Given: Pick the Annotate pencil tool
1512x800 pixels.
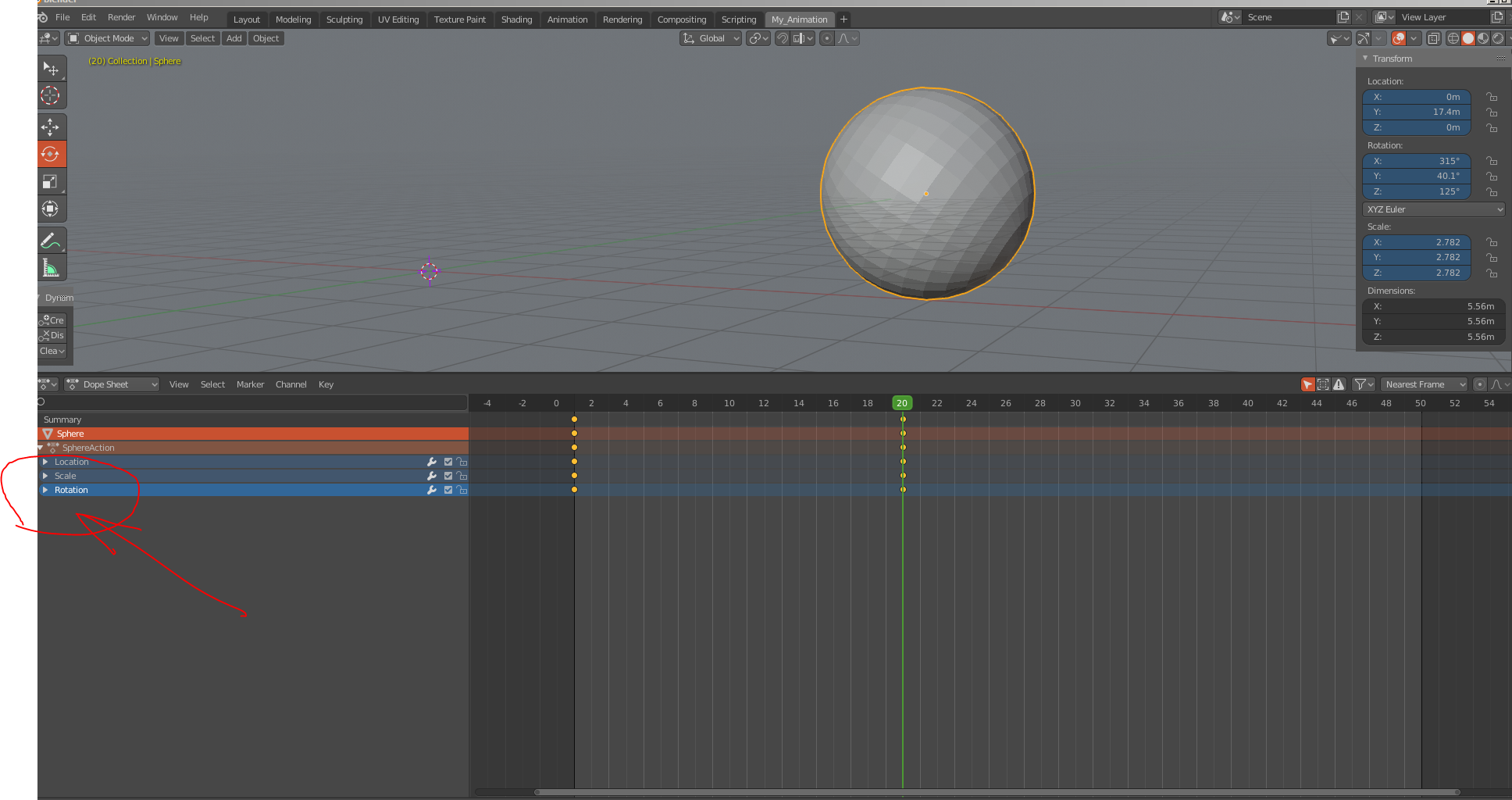Looking at the screenshot, I should click(51, 241).
